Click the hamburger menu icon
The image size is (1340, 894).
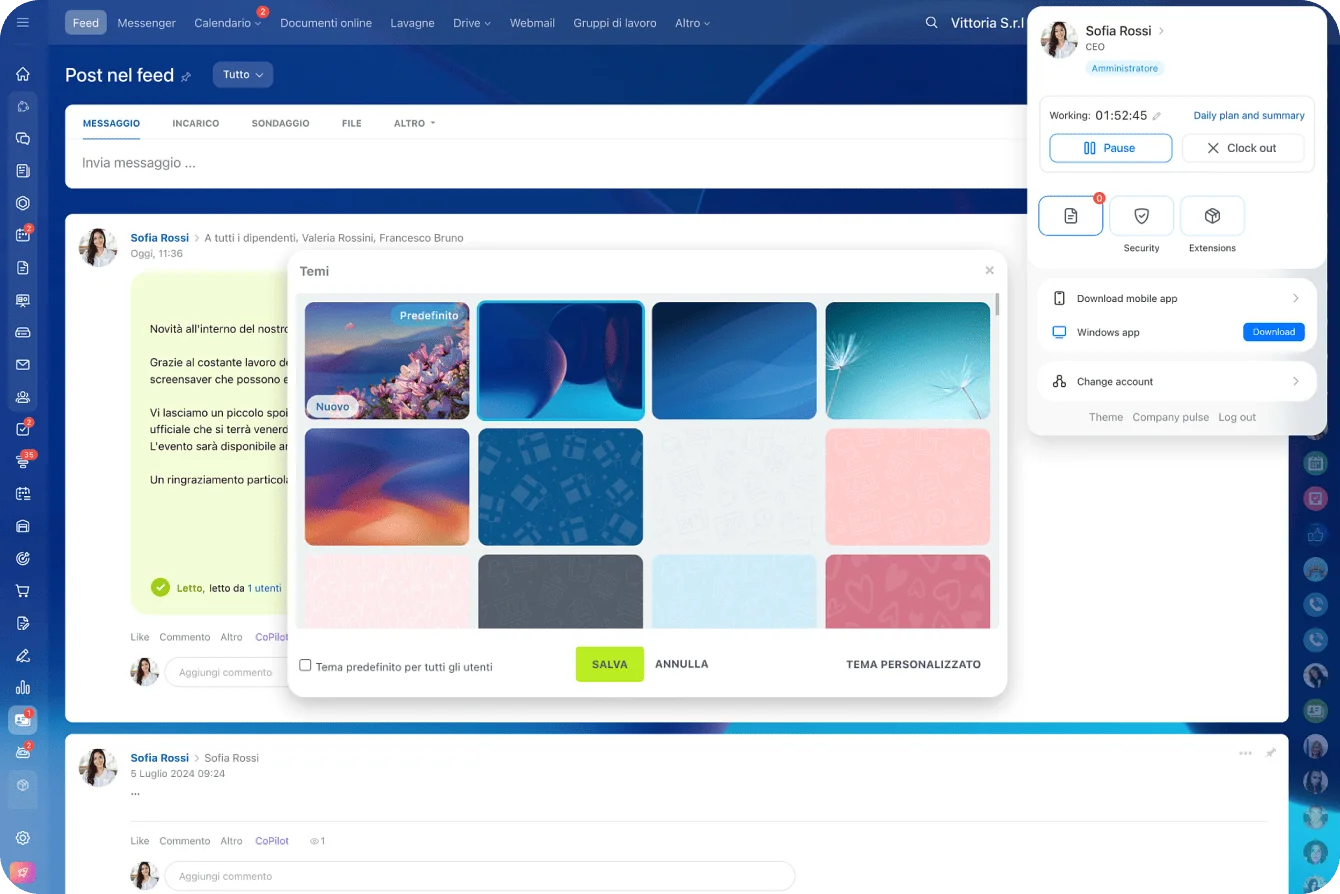pos(23,22)
